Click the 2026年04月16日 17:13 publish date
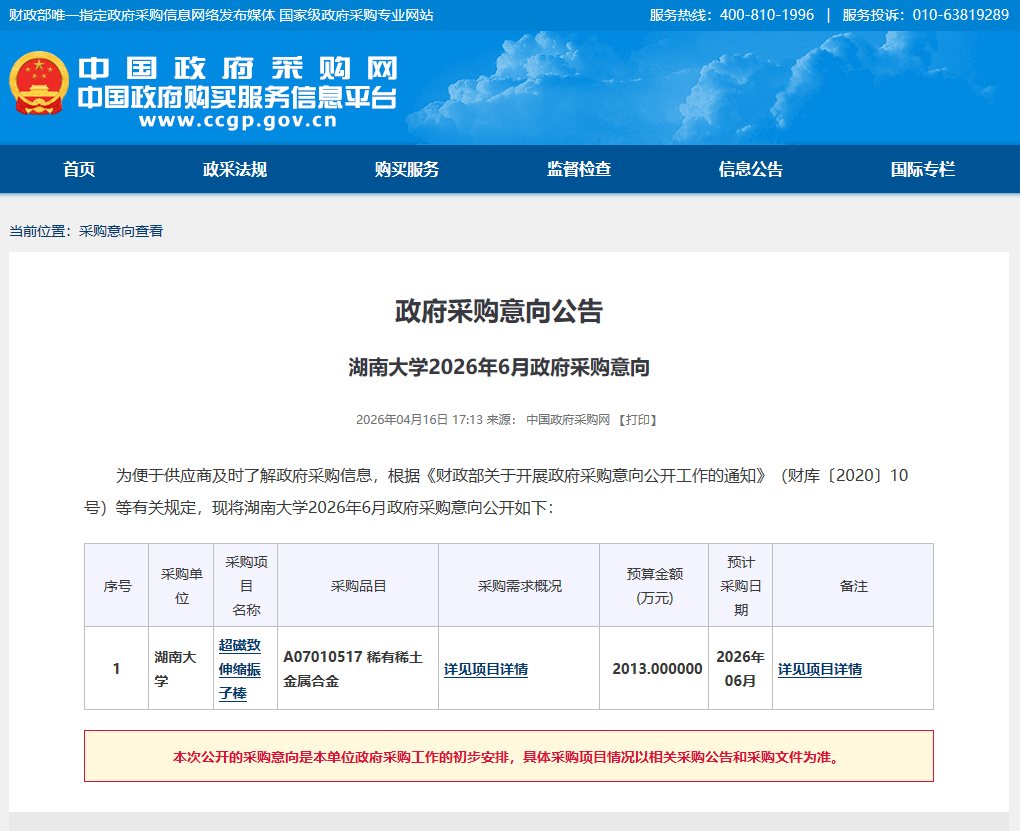Viewport: 1020px width, 831px height. pyautogui.click(x=420, y=420)
